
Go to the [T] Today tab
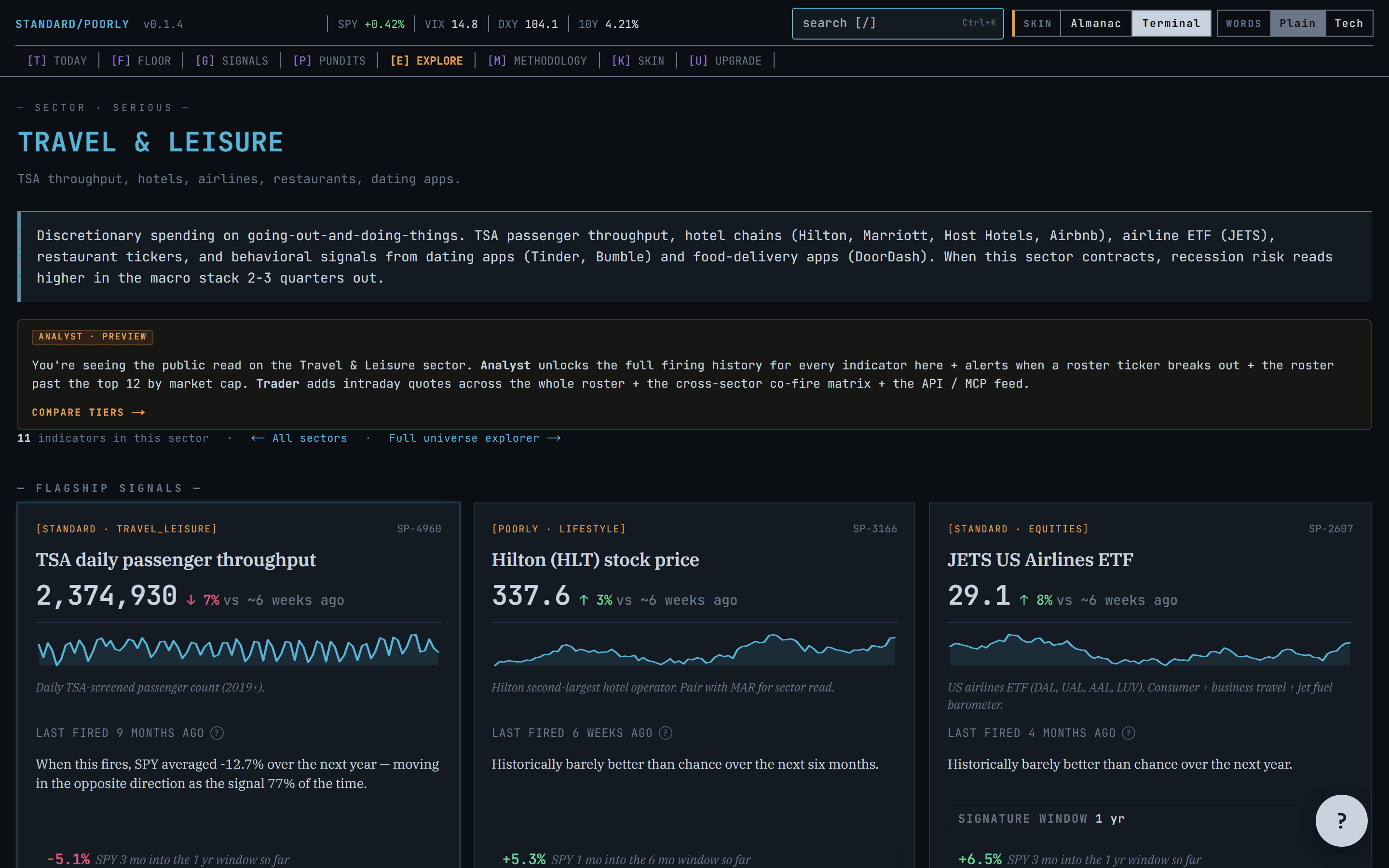(57, 61)
